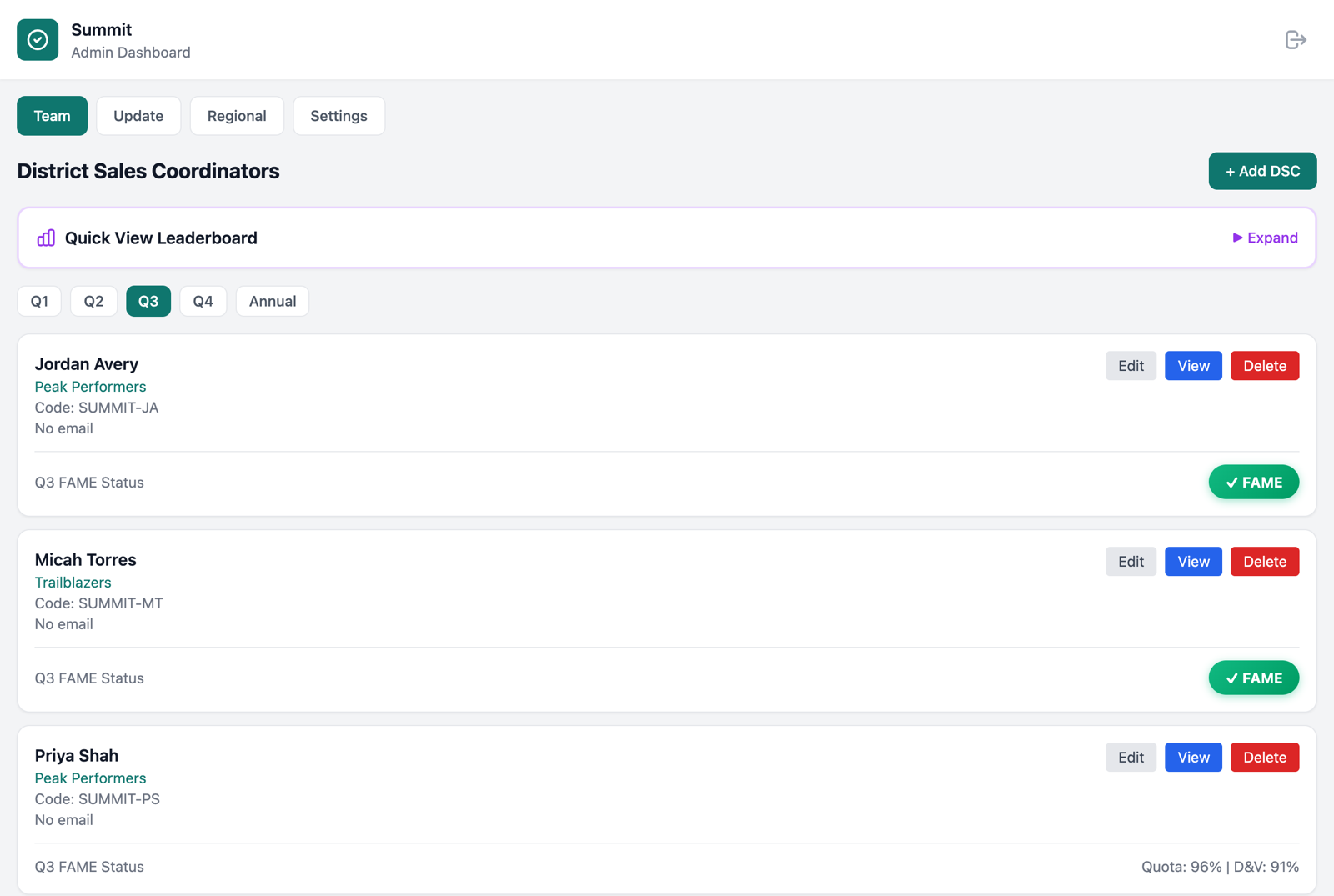
Task: Edit Priya Shah's record
Action: tap(1131, 758)
